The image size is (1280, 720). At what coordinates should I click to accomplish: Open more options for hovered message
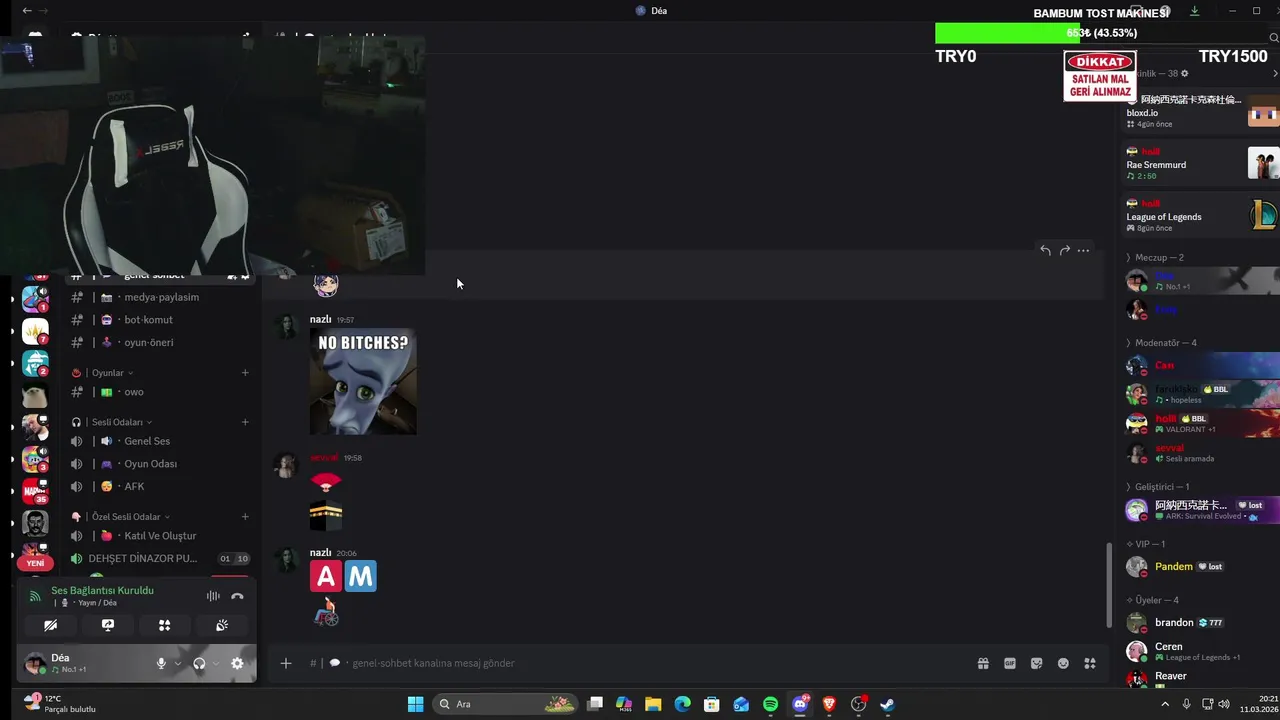coord(1083,250)
